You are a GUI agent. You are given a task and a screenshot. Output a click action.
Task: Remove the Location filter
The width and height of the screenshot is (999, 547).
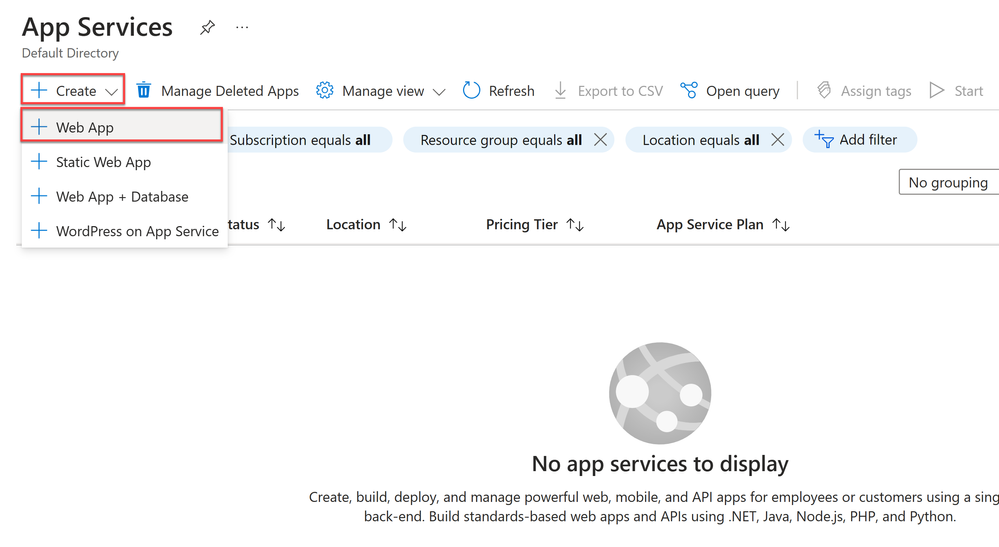tap(777, 139)
